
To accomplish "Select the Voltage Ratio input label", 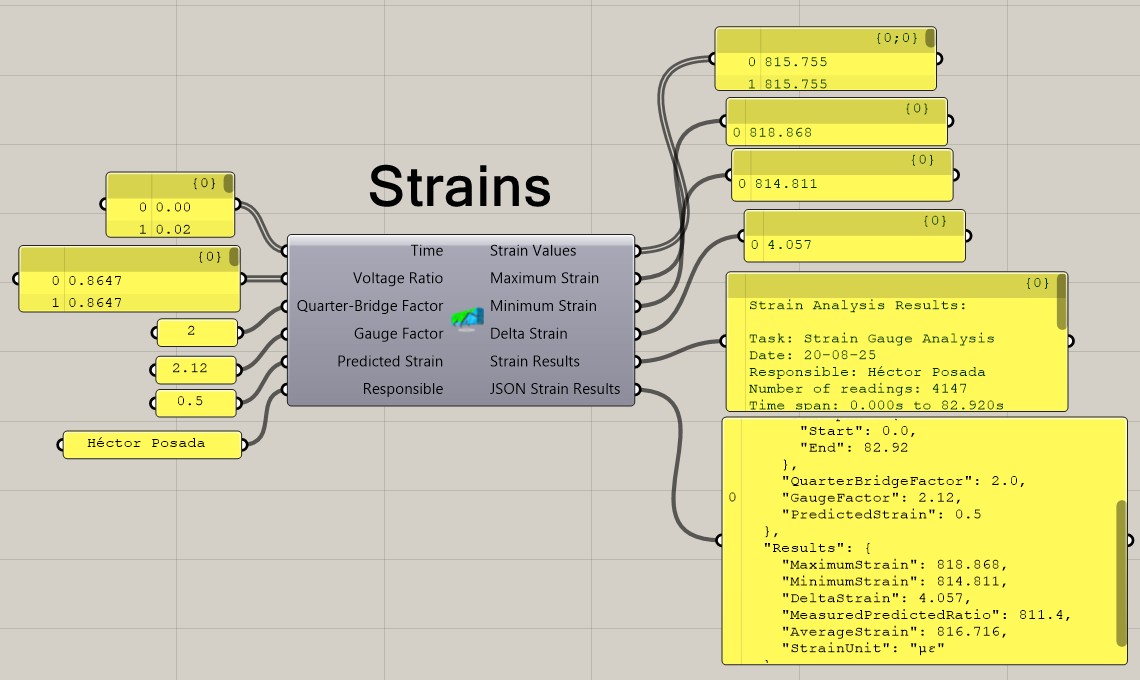I will click(x=397, y=279).
